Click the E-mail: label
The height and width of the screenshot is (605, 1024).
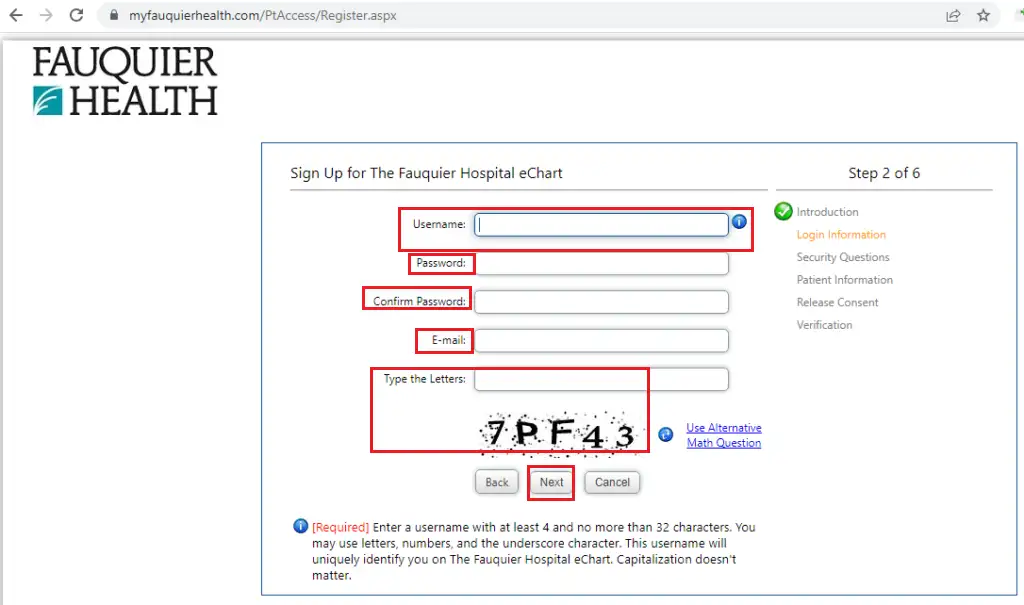[x=449, y=340]
